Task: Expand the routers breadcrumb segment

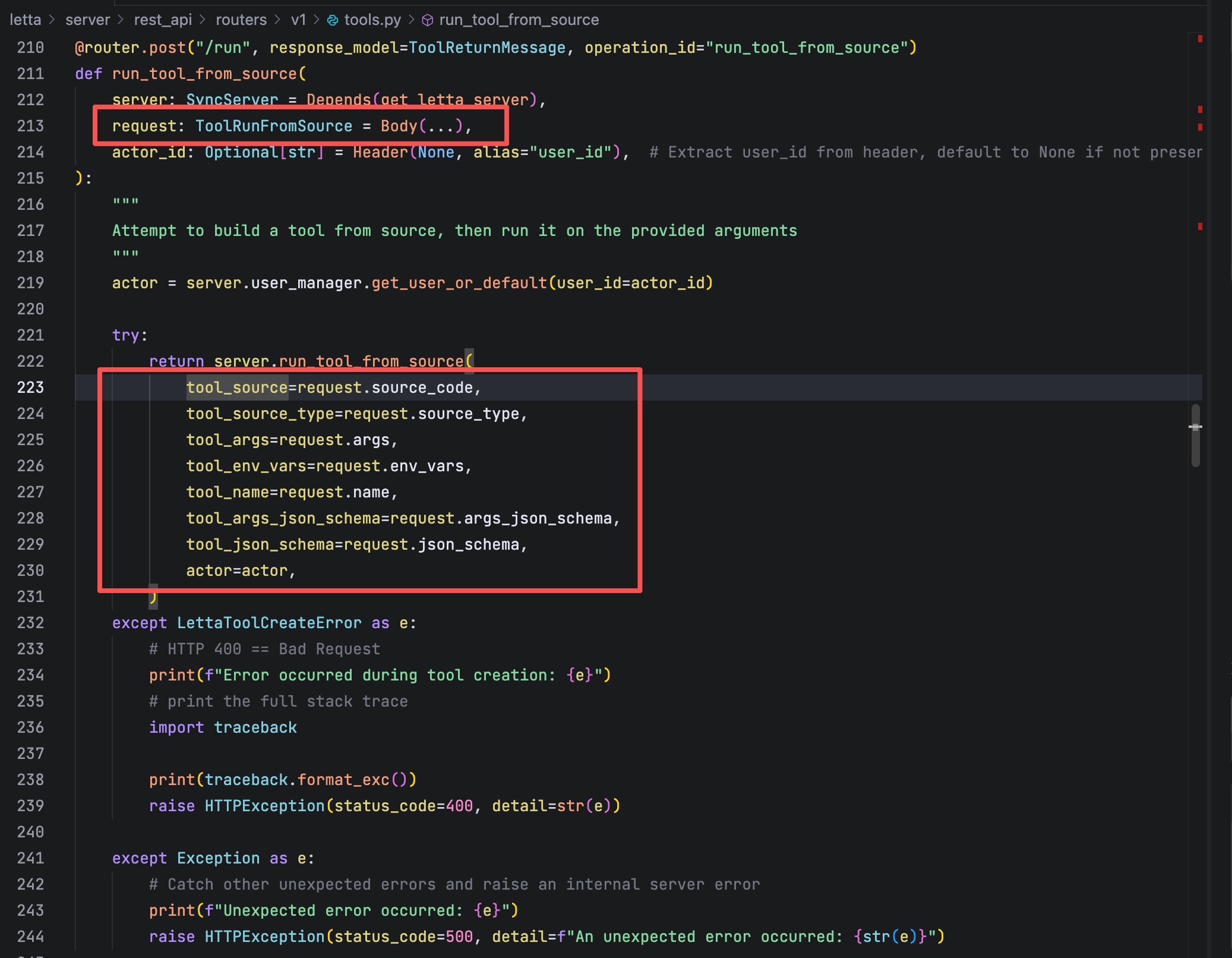Action: pos(241,20)
